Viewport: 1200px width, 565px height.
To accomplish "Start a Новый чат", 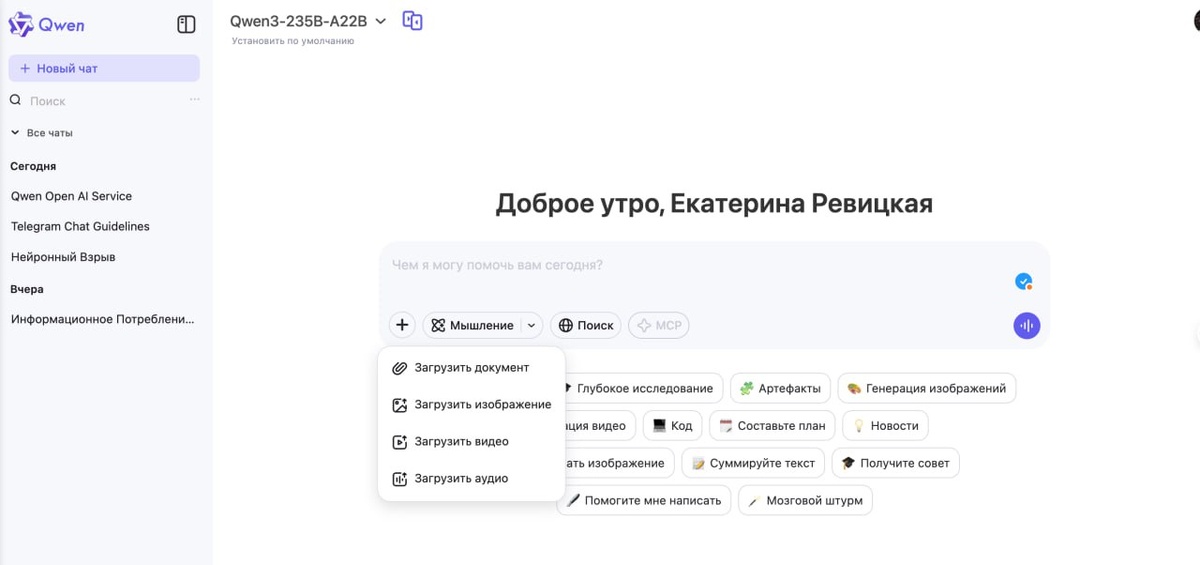I will [x=104, y=68].
